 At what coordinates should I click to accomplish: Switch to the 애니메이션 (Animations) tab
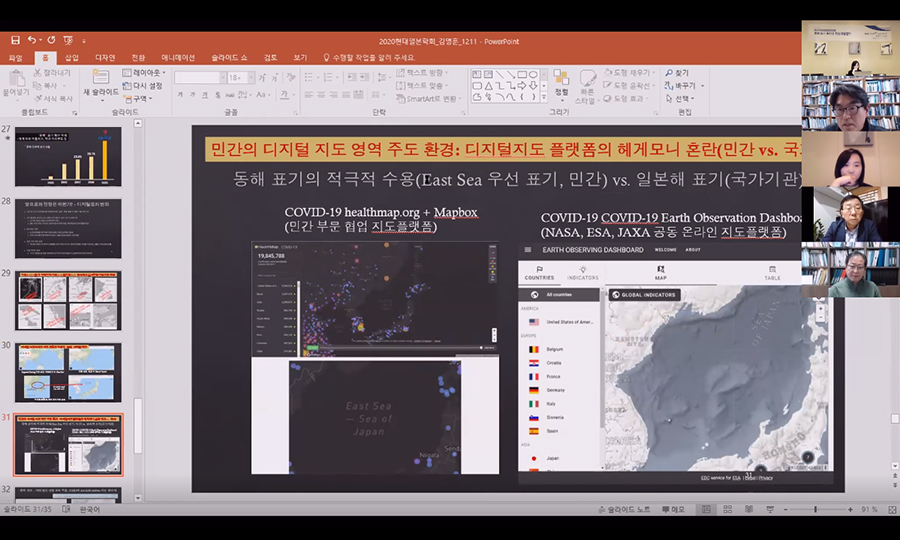point(178,57)
